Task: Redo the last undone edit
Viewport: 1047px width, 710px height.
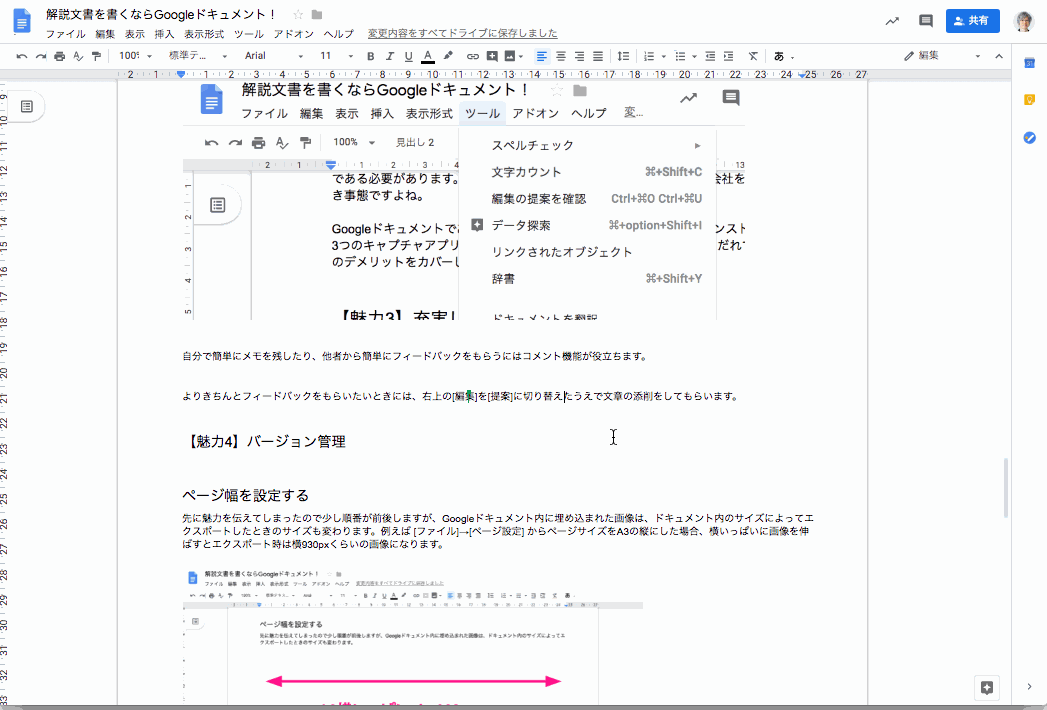Action: [x=41, y=56]
